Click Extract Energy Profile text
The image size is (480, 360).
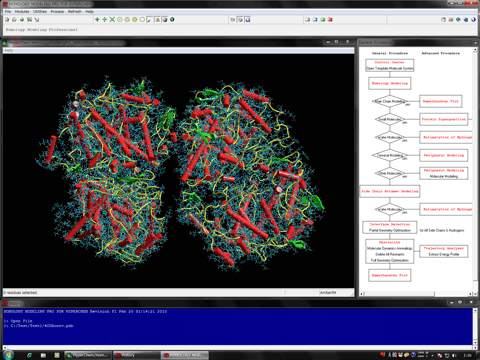click(444, 254)
